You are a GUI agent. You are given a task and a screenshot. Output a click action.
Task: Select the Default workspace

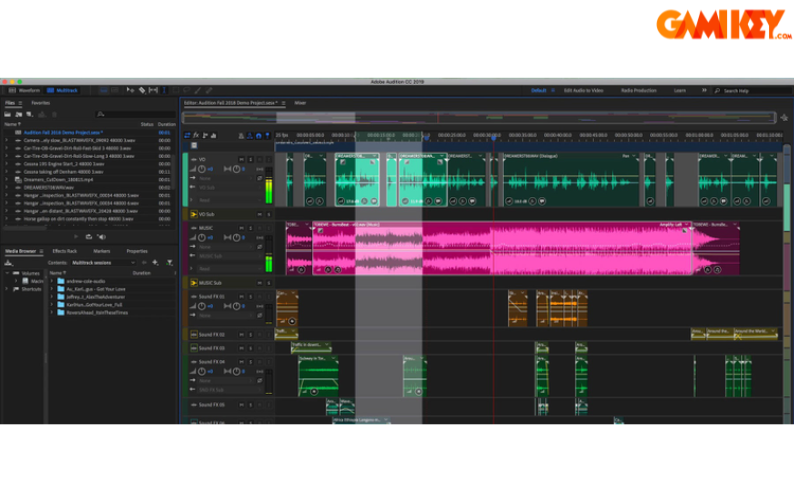pyautogui.click(x=538, y=90)
